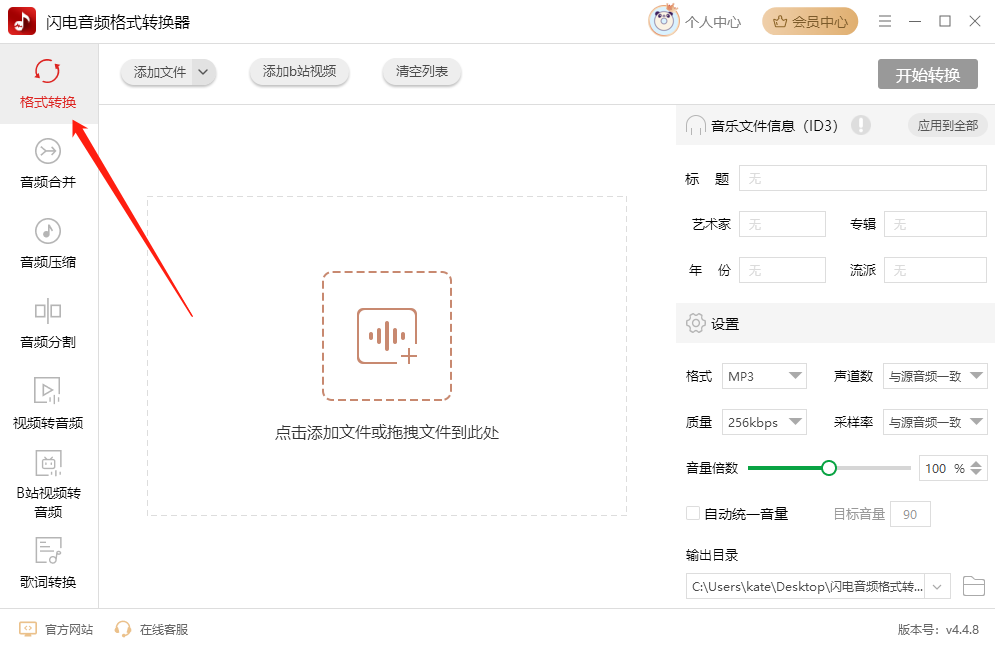Screen dimensions: 995x646
Task: Expand the 声道数 dropdown
Action: (935, 376)
